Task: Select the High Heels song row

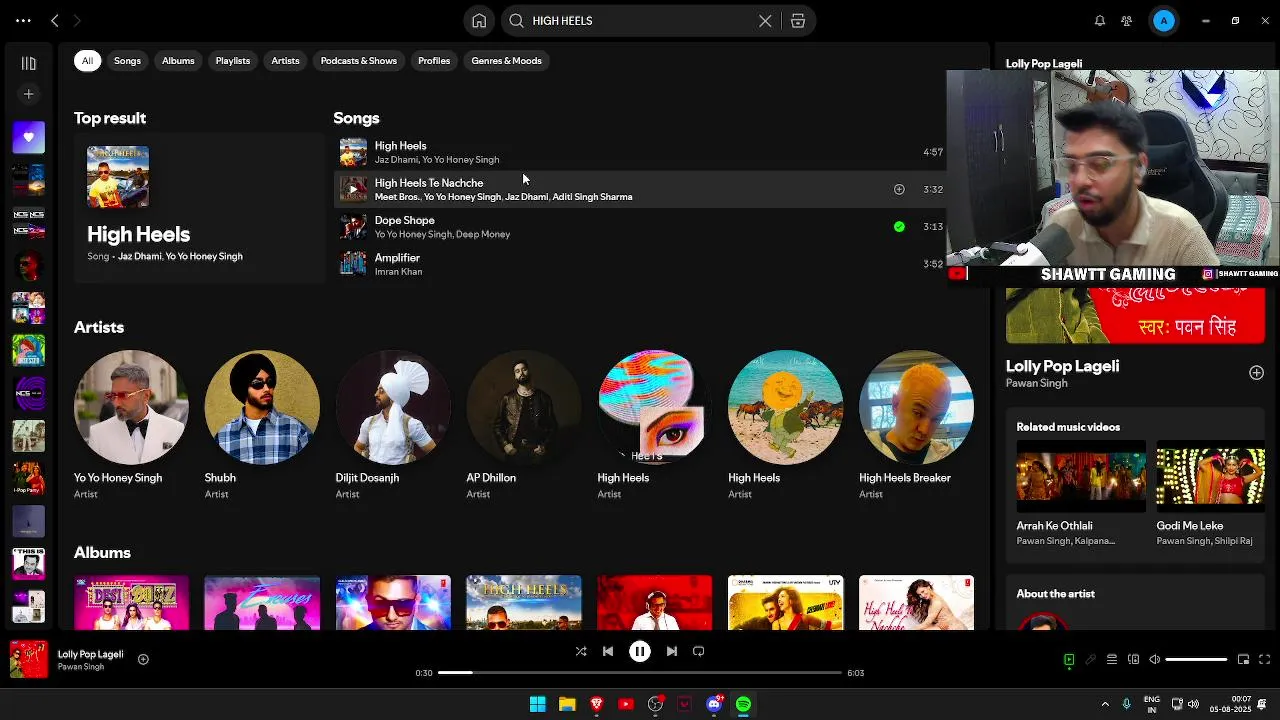Action: 642,152
